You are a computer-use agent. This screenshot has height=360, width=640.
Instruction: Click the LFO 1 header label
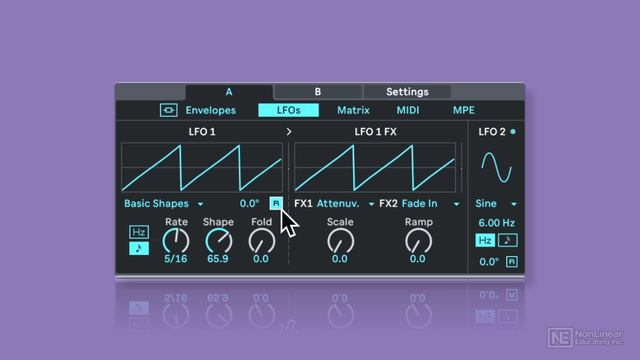point(202,132)
